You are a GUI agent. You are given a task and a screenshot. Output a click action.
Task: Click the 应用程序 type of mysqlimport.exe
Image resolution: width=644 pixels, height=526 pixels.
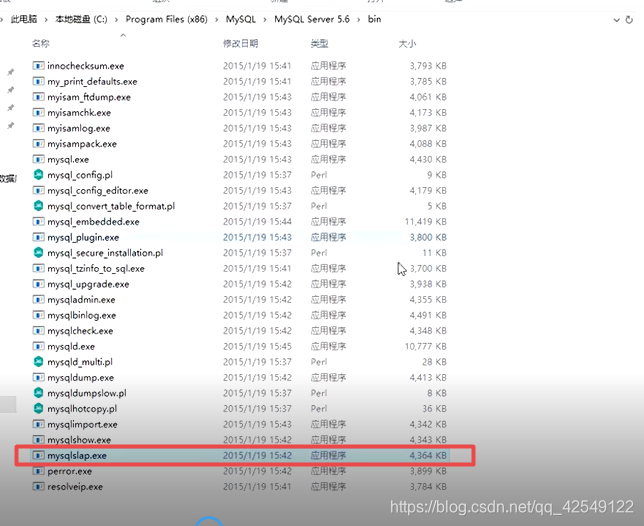tap(328, 424)
